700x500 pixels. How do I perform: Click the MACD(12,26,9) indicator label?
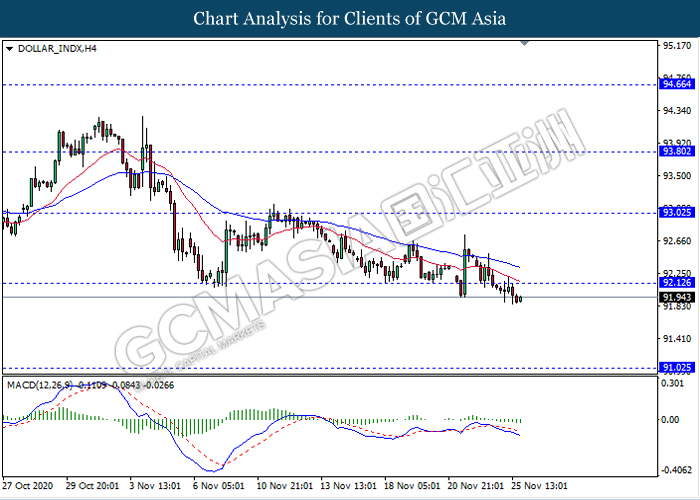pos(39,385)
